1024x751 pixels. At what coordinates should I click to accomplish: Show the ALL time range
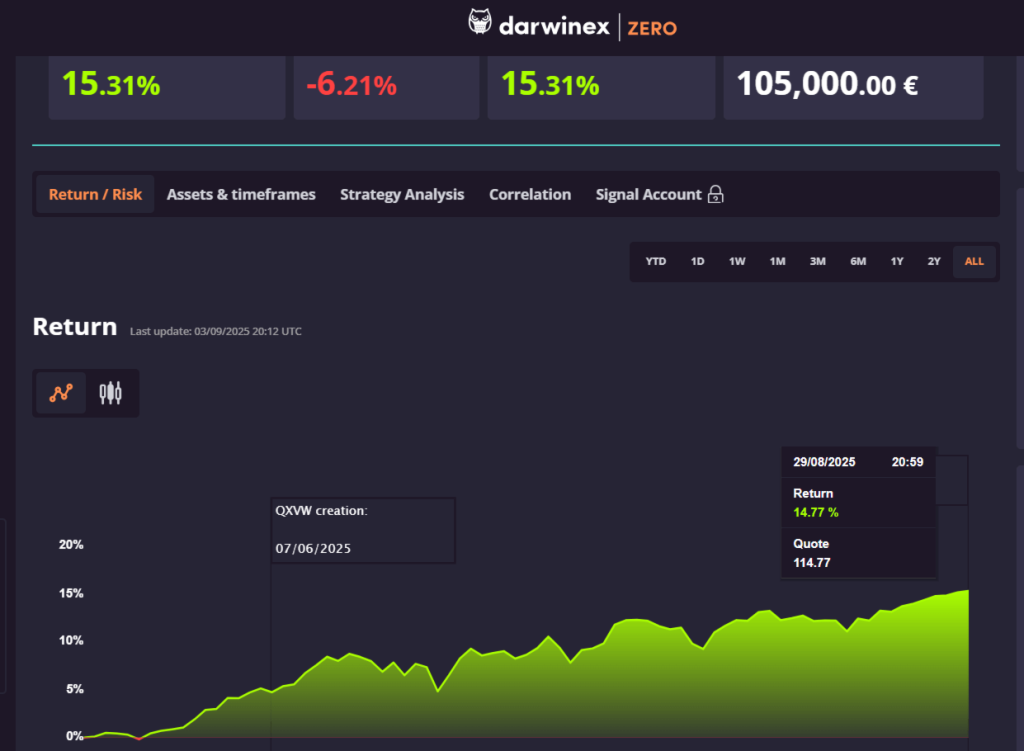coord(974,261)
